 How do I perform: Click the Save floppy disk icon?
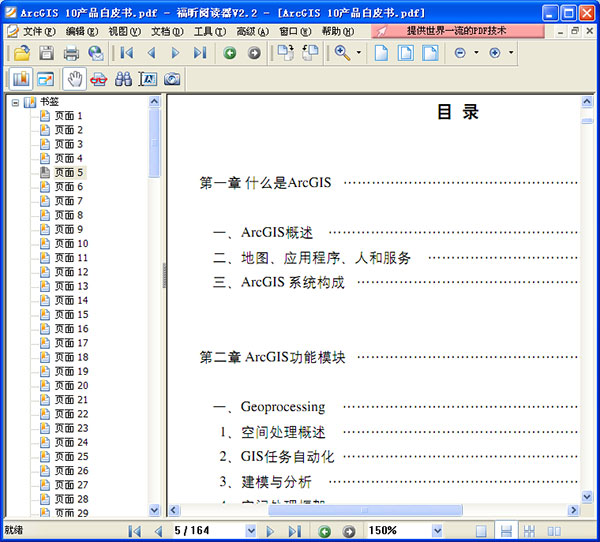coord(46,53)
